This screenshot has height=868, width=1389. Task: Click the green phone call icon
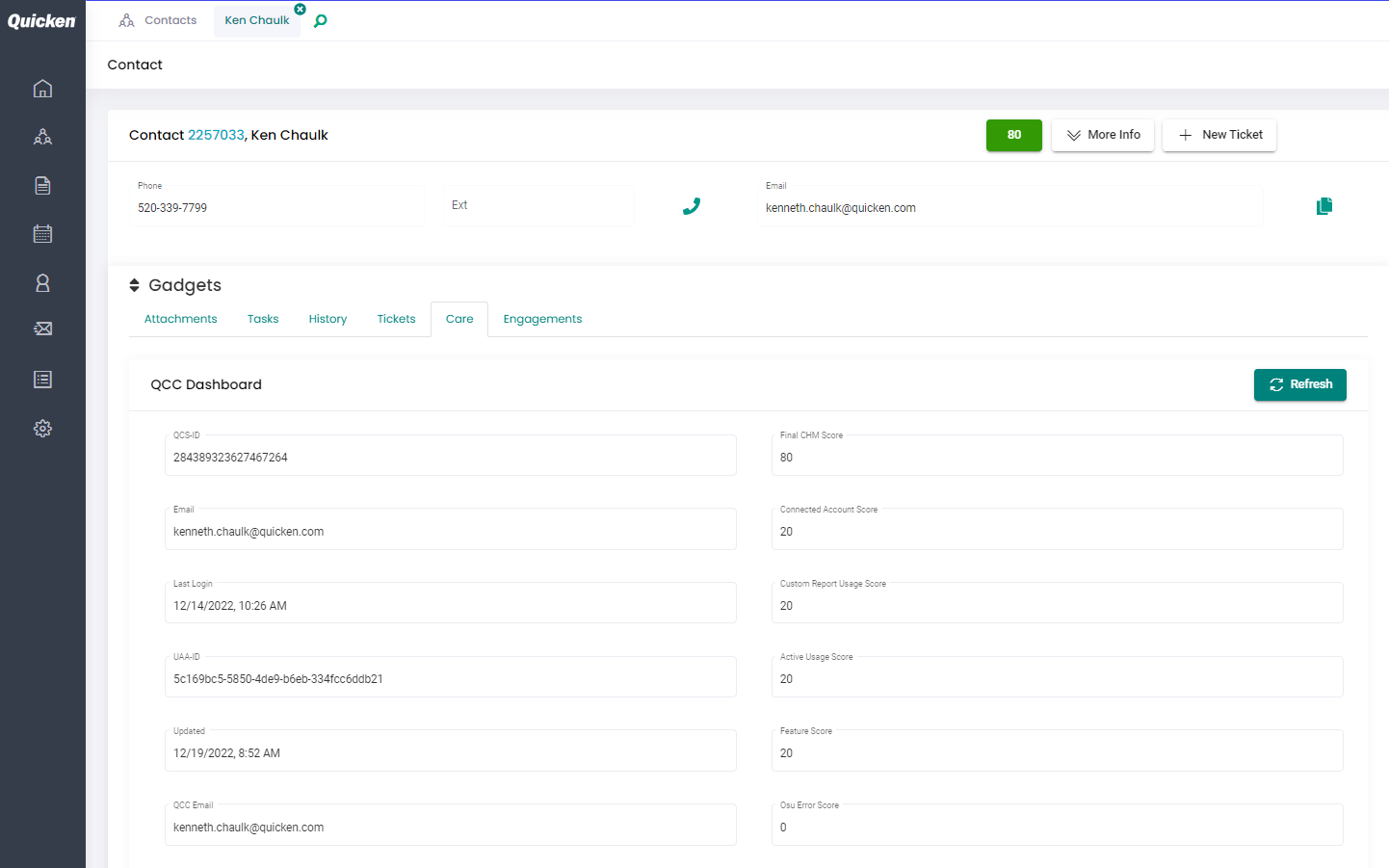pos(692,206)
